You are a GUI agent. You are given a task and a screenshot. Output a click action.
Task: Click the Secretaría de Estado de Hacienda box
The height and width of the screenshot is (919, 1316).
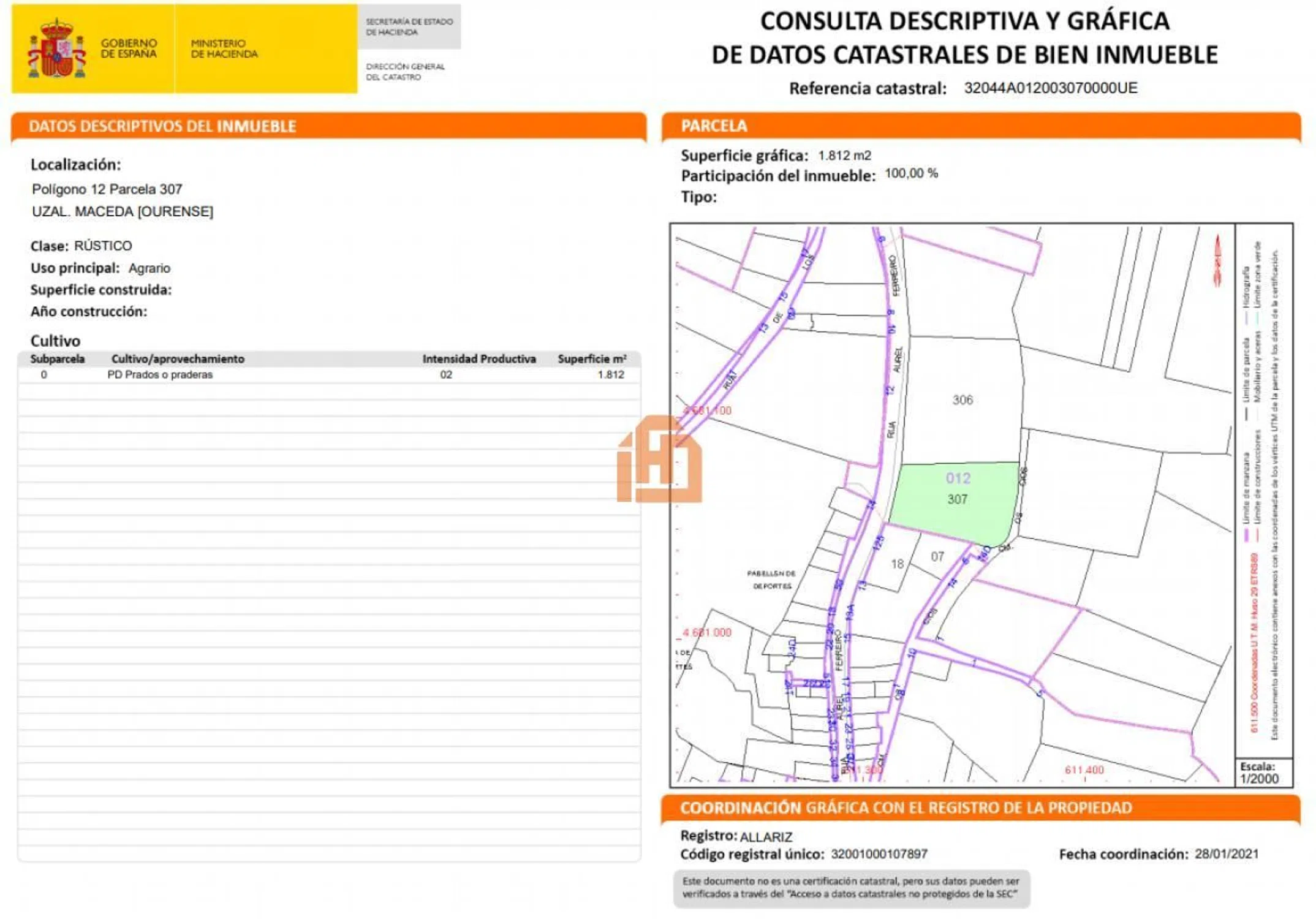(x=409, y=27)
